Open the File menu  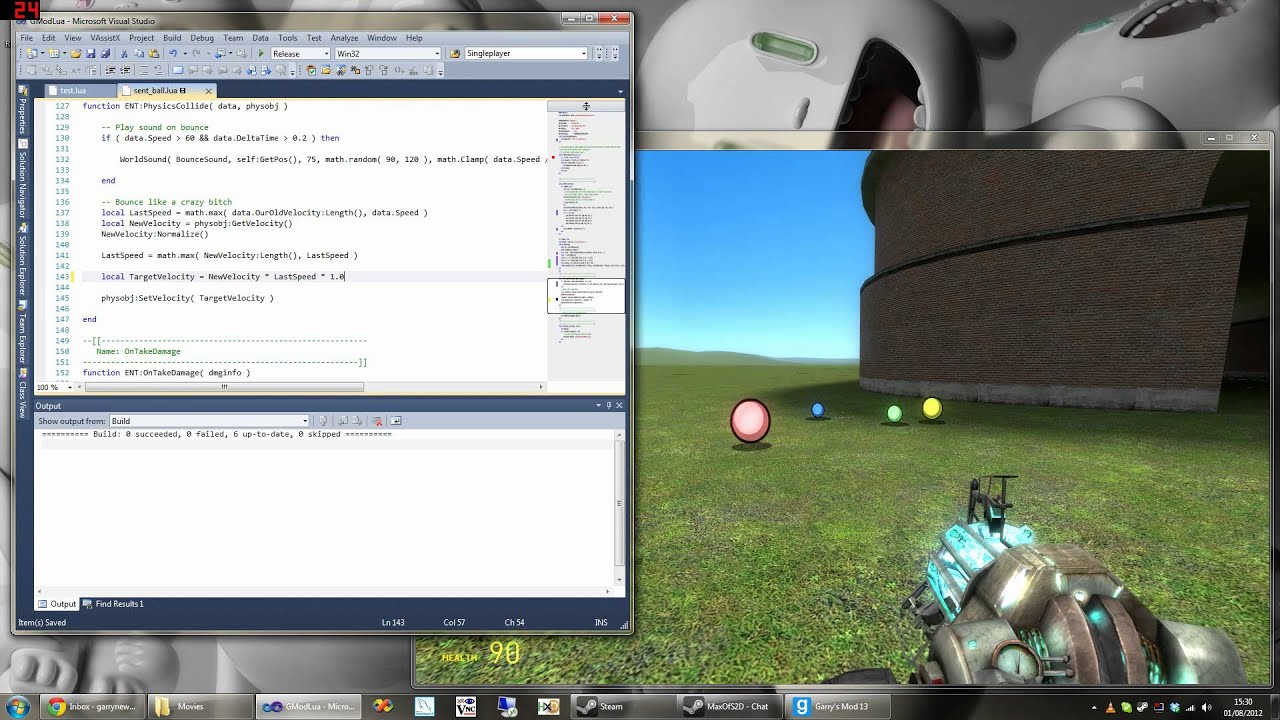pyautogui.click(x=27, y=38)
